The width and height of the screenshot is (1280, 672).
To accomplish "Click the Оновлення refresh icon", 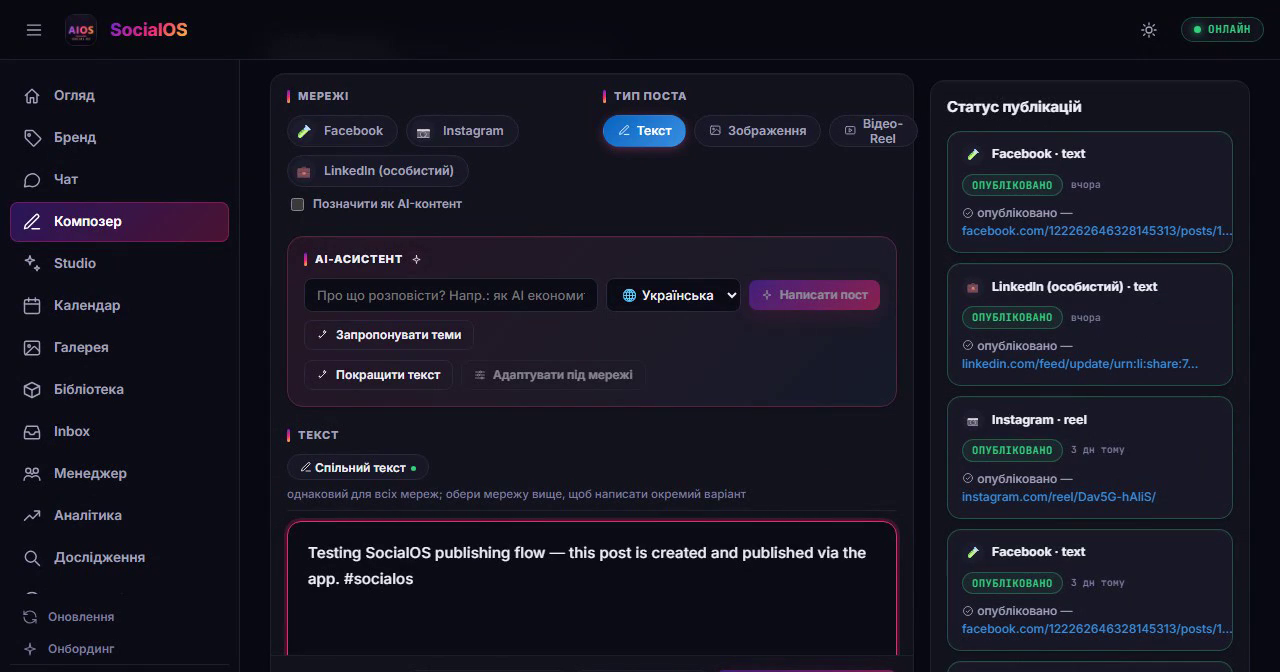I will (x=30, y=617).
